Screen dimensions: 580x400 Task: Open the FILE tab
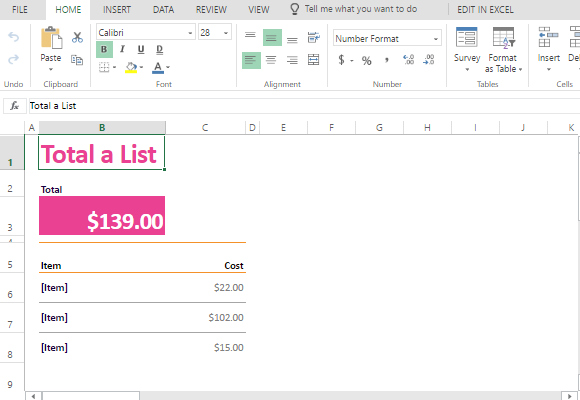[x=20, y=10]
